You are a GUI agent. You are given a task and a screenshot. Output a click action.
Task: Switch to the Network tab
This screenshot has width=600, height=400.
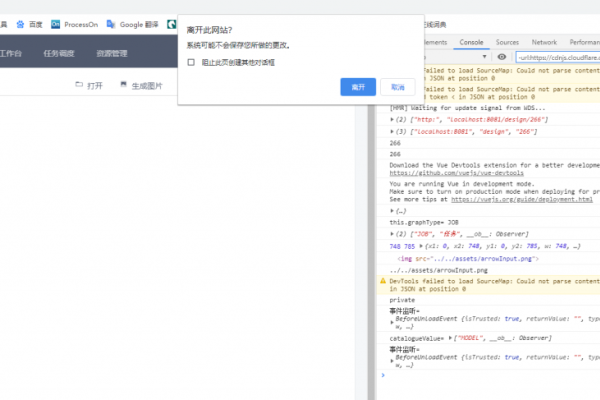[x=544, y=43]
